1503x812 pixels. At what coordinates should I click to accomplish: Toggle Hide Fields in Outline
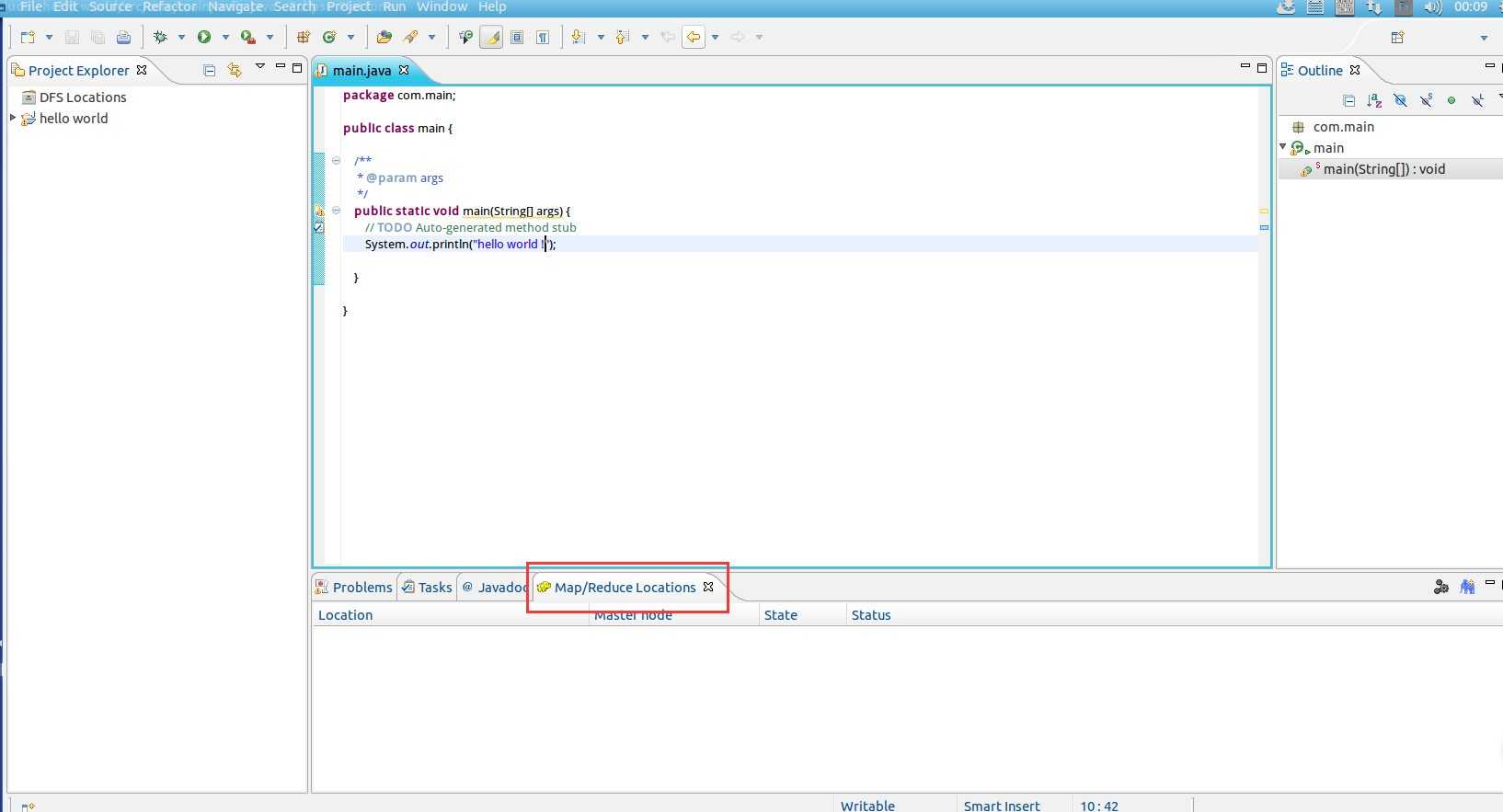(x=1400, y=100)
